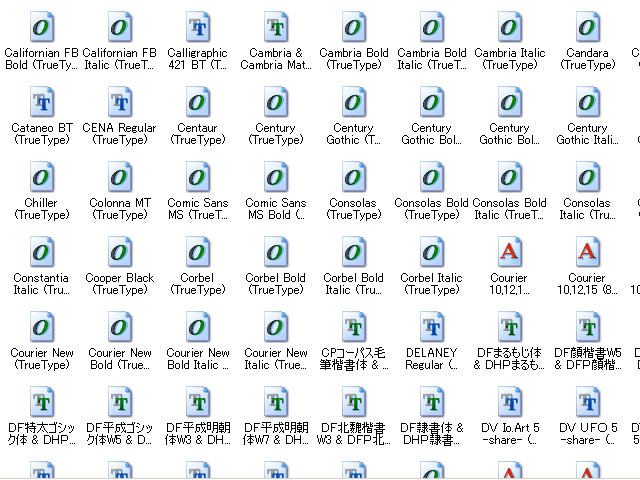Select the DF北魏楷書W3 font icon

(x=353, y=402)
